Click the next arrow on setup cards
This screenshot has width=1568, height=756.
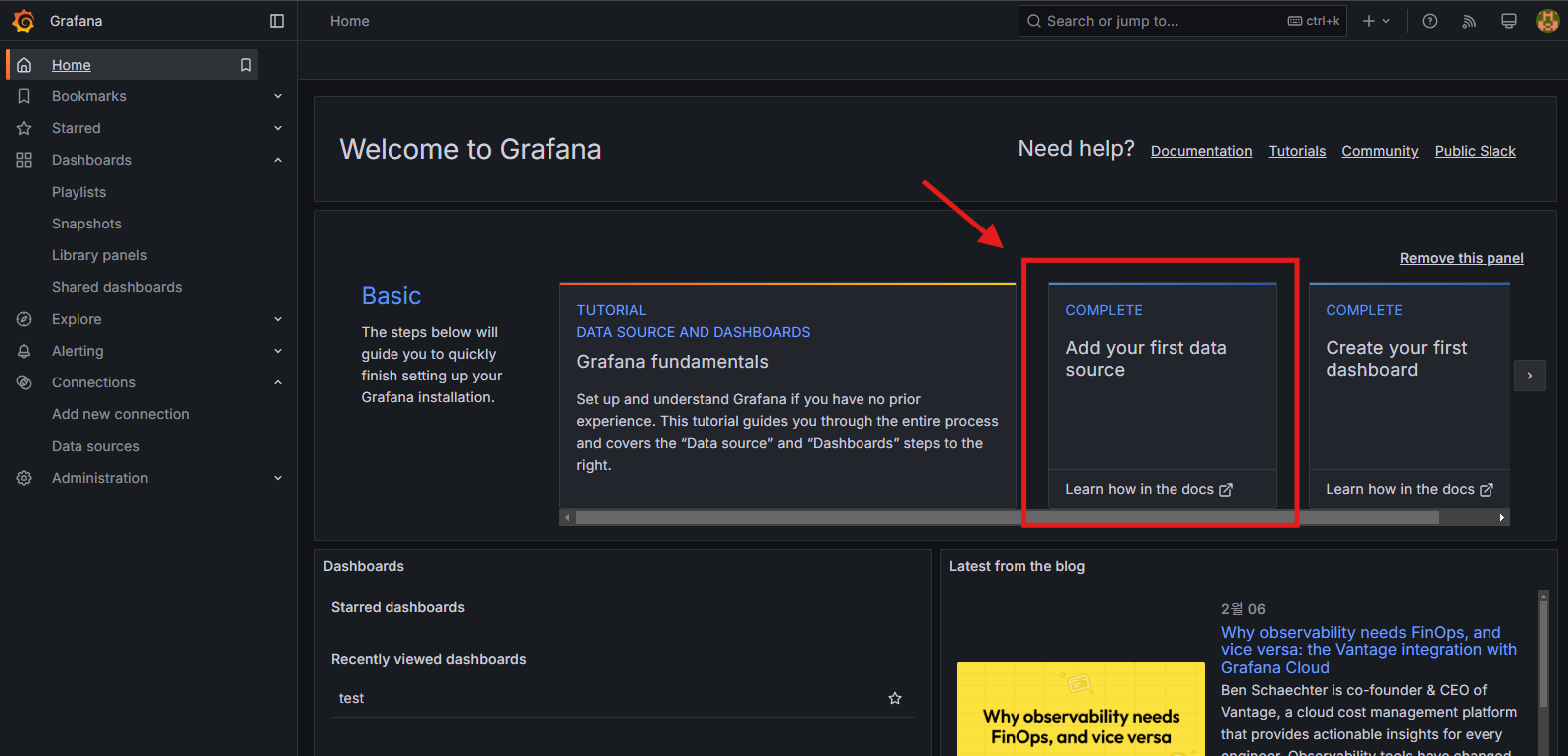1530,376
